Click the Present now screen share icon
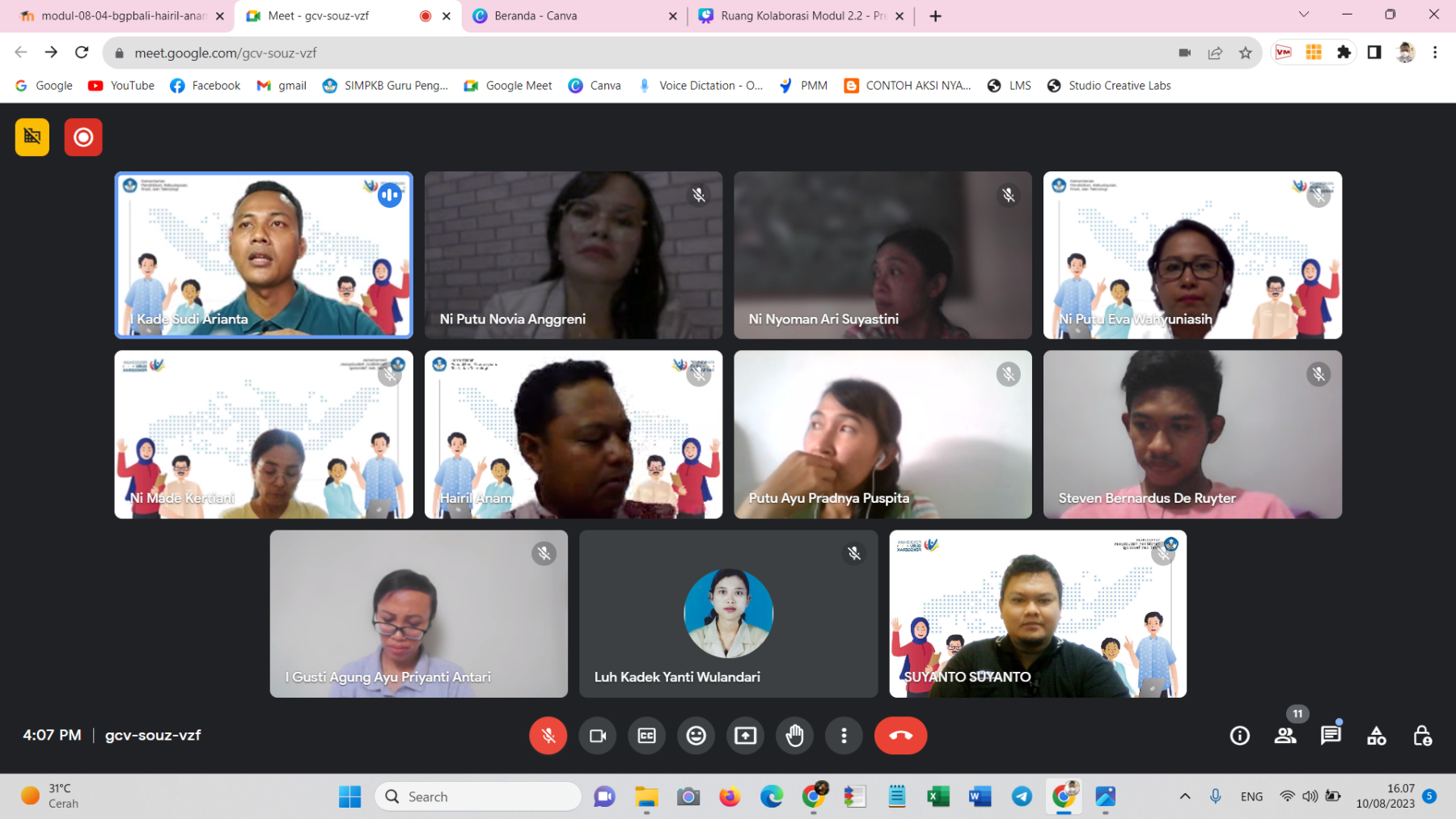 [x=745, y=735]
